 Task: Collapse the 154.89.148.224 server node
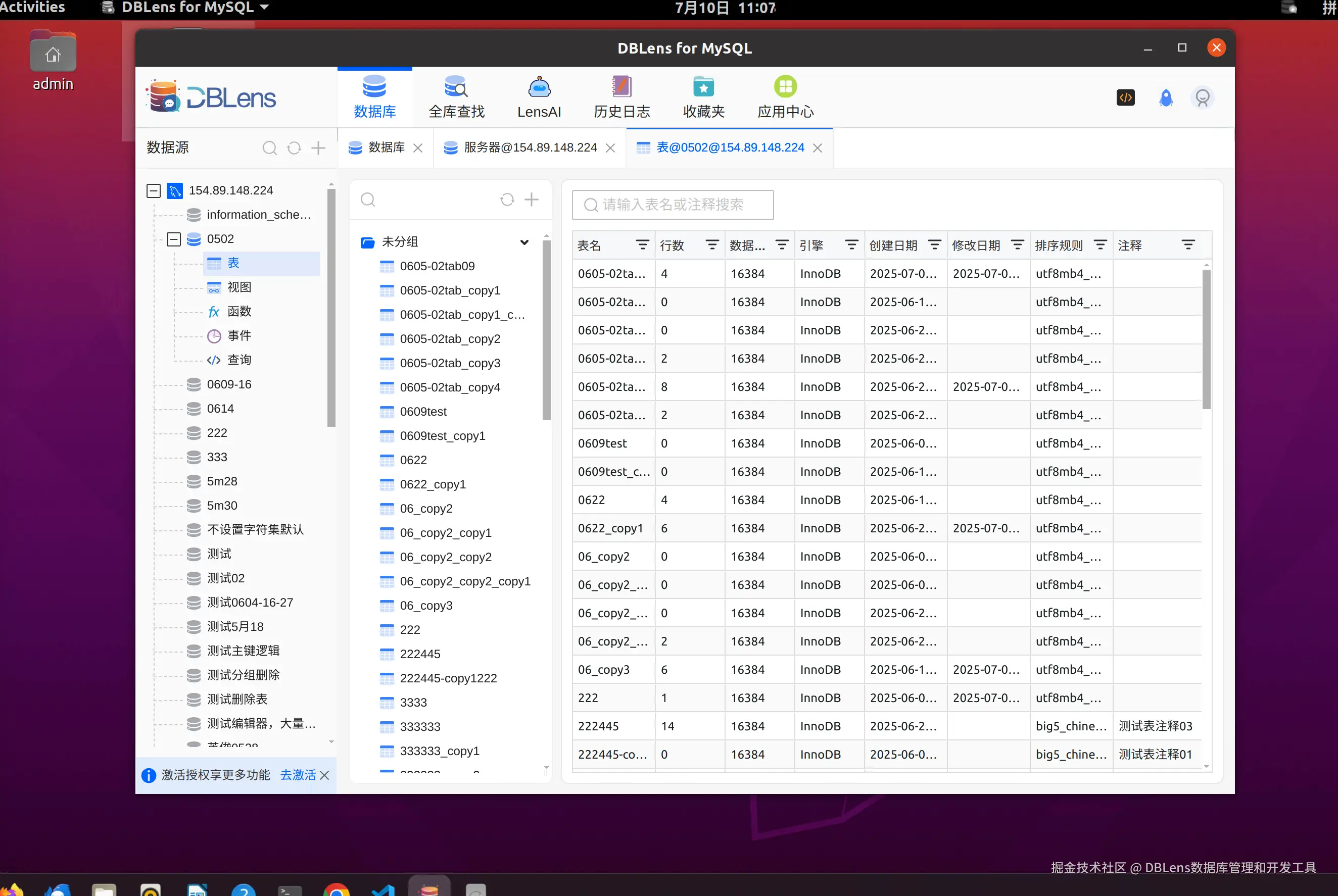tap(153, 190)
